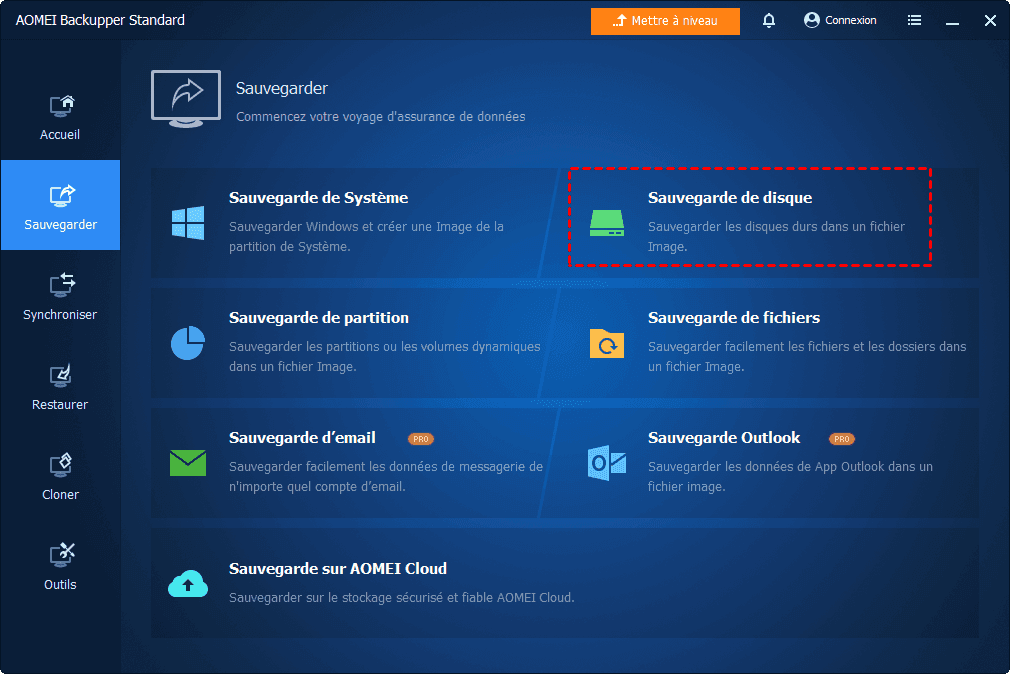Choose Sauvegarde de Système title

coord(318,198)
